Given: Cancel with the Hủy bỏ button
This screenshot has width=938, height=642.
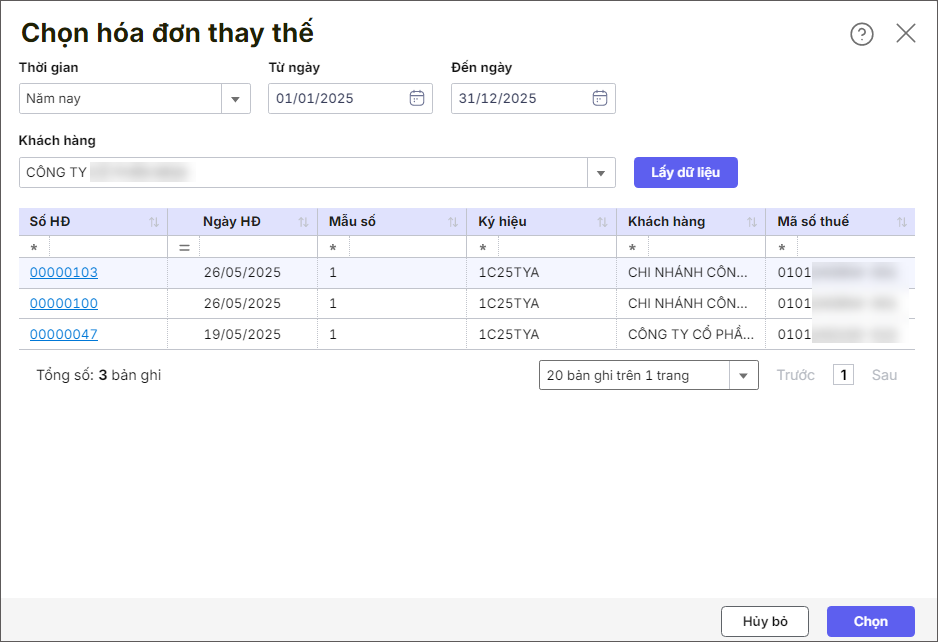Looking at the screenshot, I should [x=765, y=621].
